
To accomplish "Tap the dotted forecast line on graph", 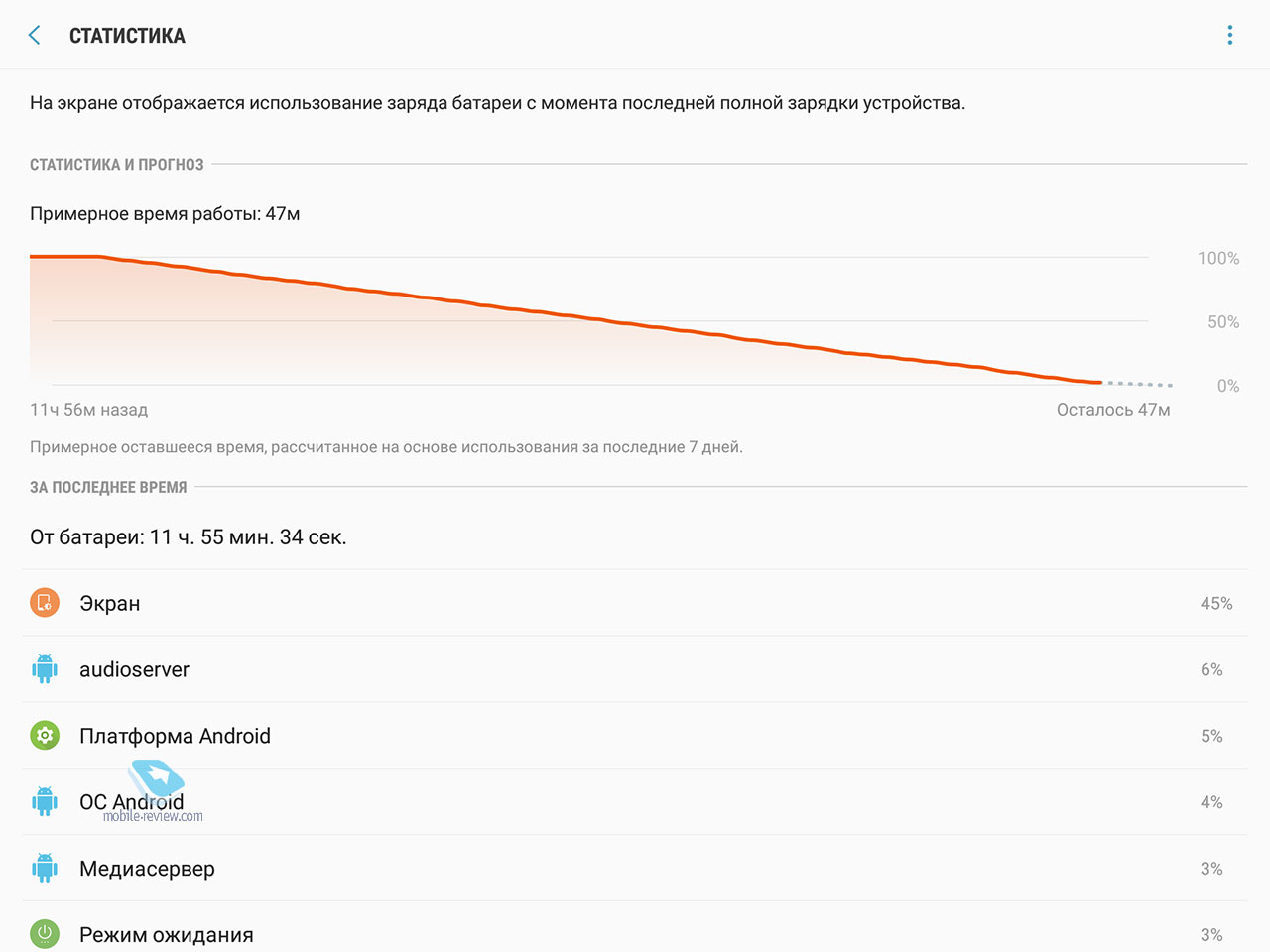I will (1138, 384).
